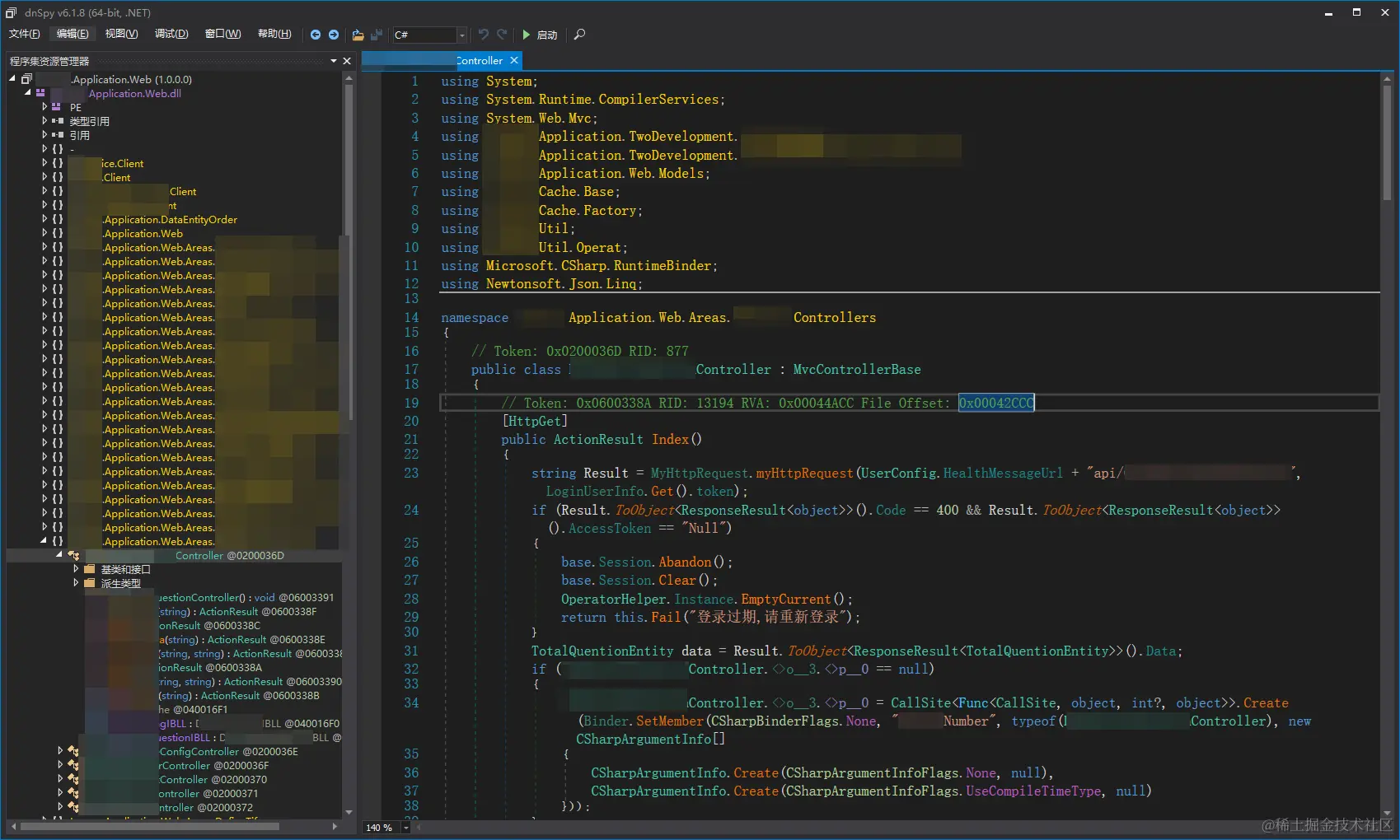This screenshot has height=840, width=1400.
Task: Expand the PE tree node
Action: coord(44,107)
